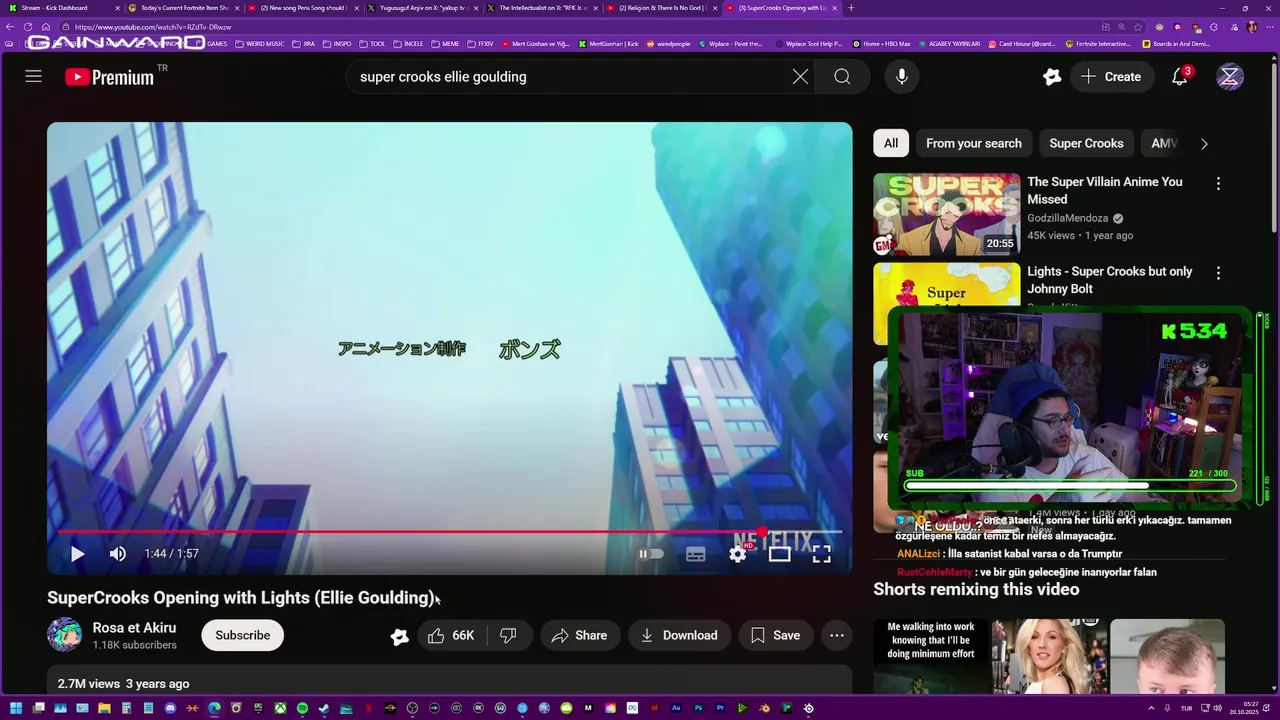This screenshot has width=1280, height=720.
Task: Dislike the video
Action: click(x=508, y=635)
